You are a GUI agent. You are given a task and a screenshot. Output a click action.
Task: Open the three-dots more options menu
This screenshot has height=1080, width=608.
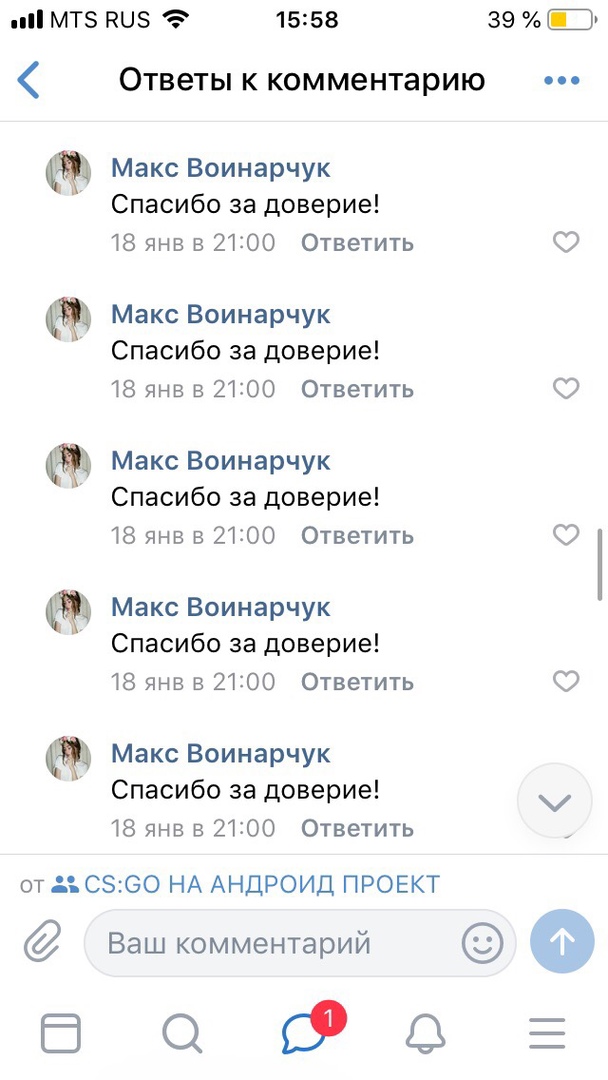click(x=561, y=80)
